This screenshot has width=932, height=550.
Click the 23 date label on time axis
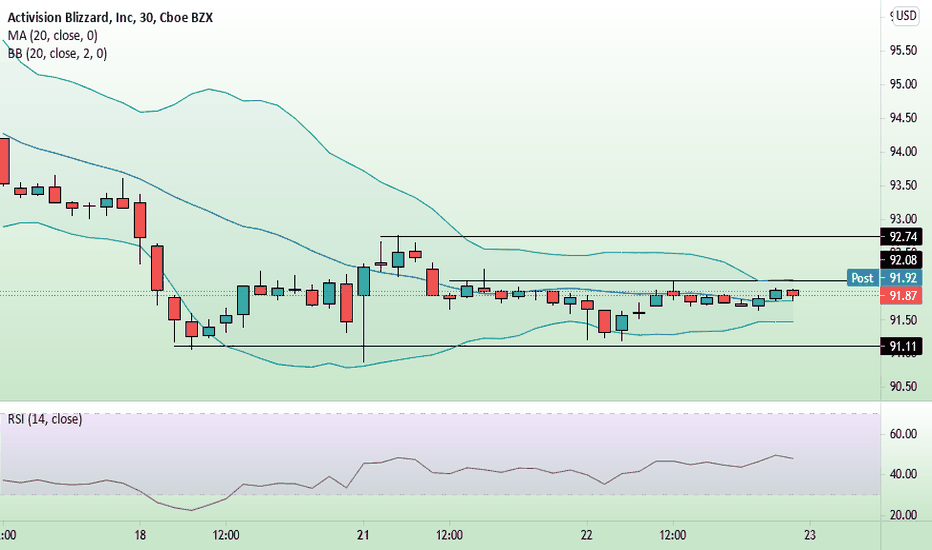tap(810, 535)
